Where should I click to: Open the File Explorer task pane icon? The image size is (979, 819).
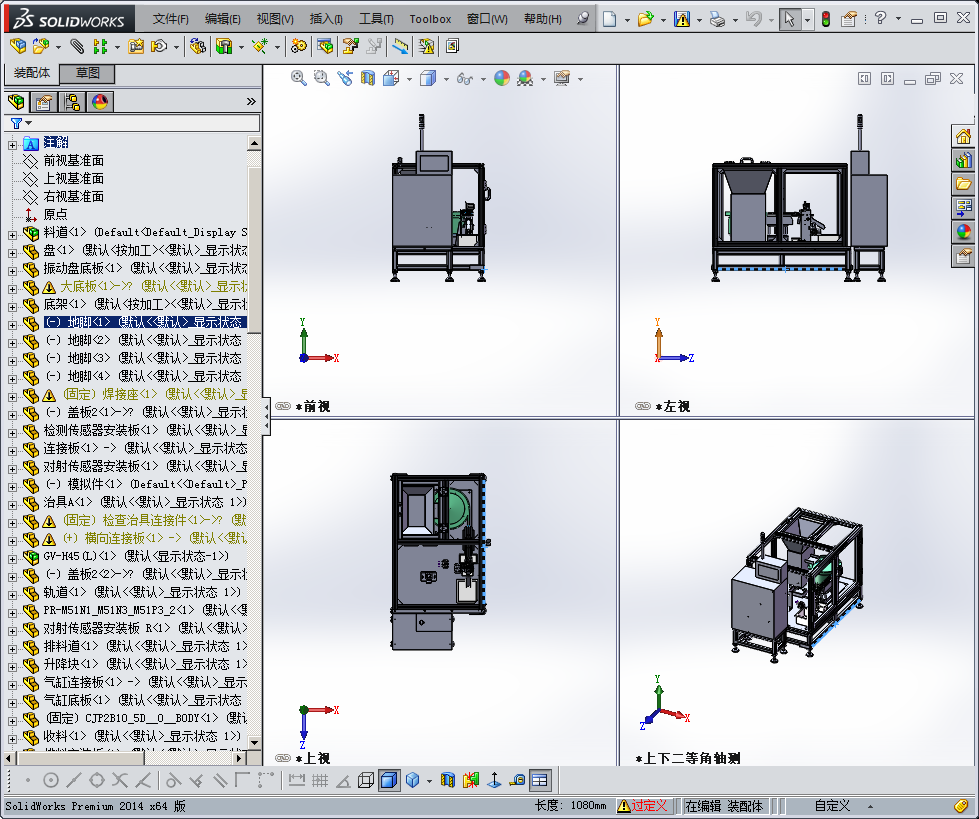963,184
